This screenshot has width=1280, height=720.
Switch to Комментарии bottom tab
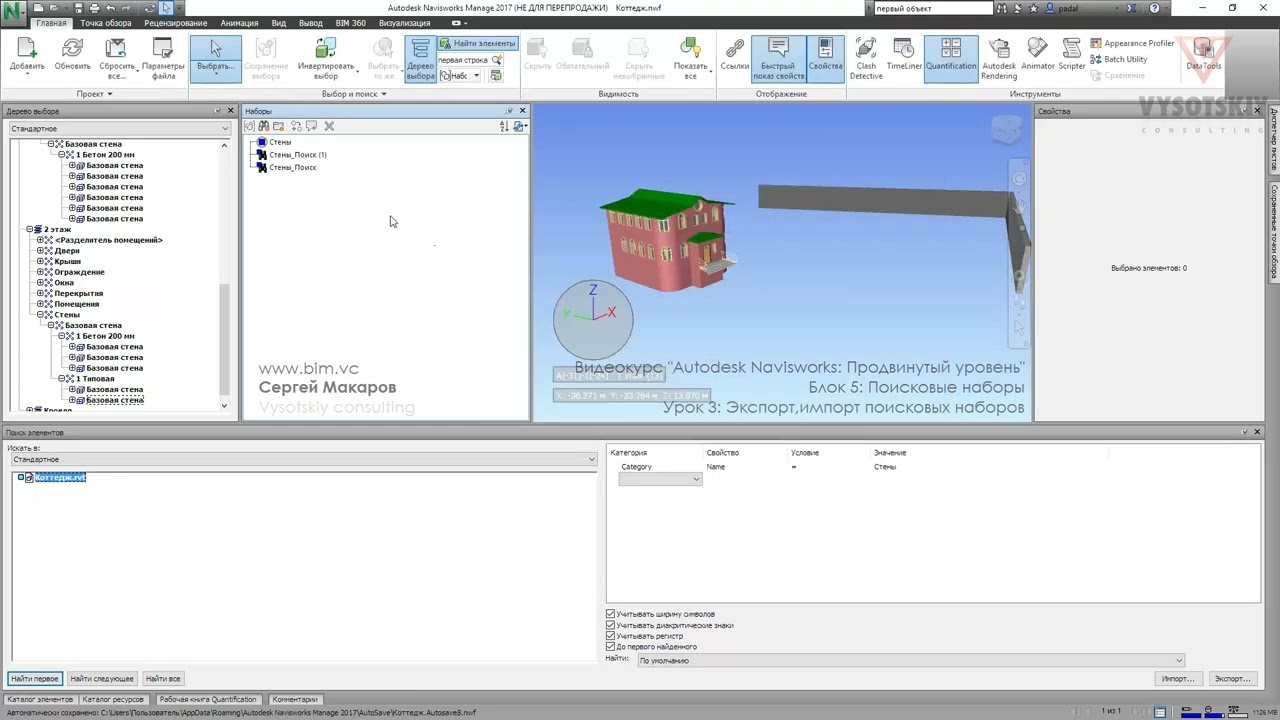pos(295,700)
